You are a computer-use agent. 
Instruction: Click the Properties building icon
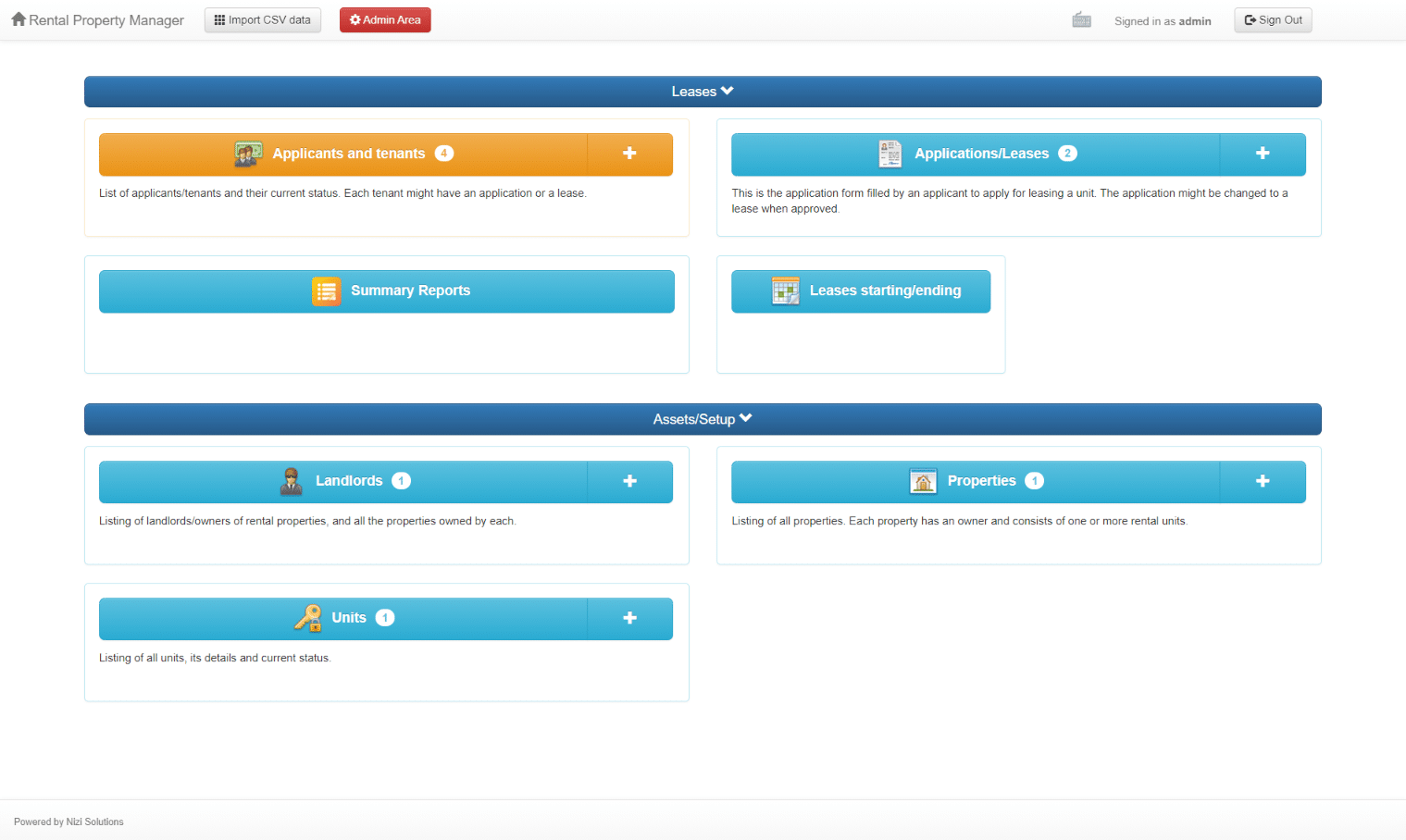(x=923, y=481)
